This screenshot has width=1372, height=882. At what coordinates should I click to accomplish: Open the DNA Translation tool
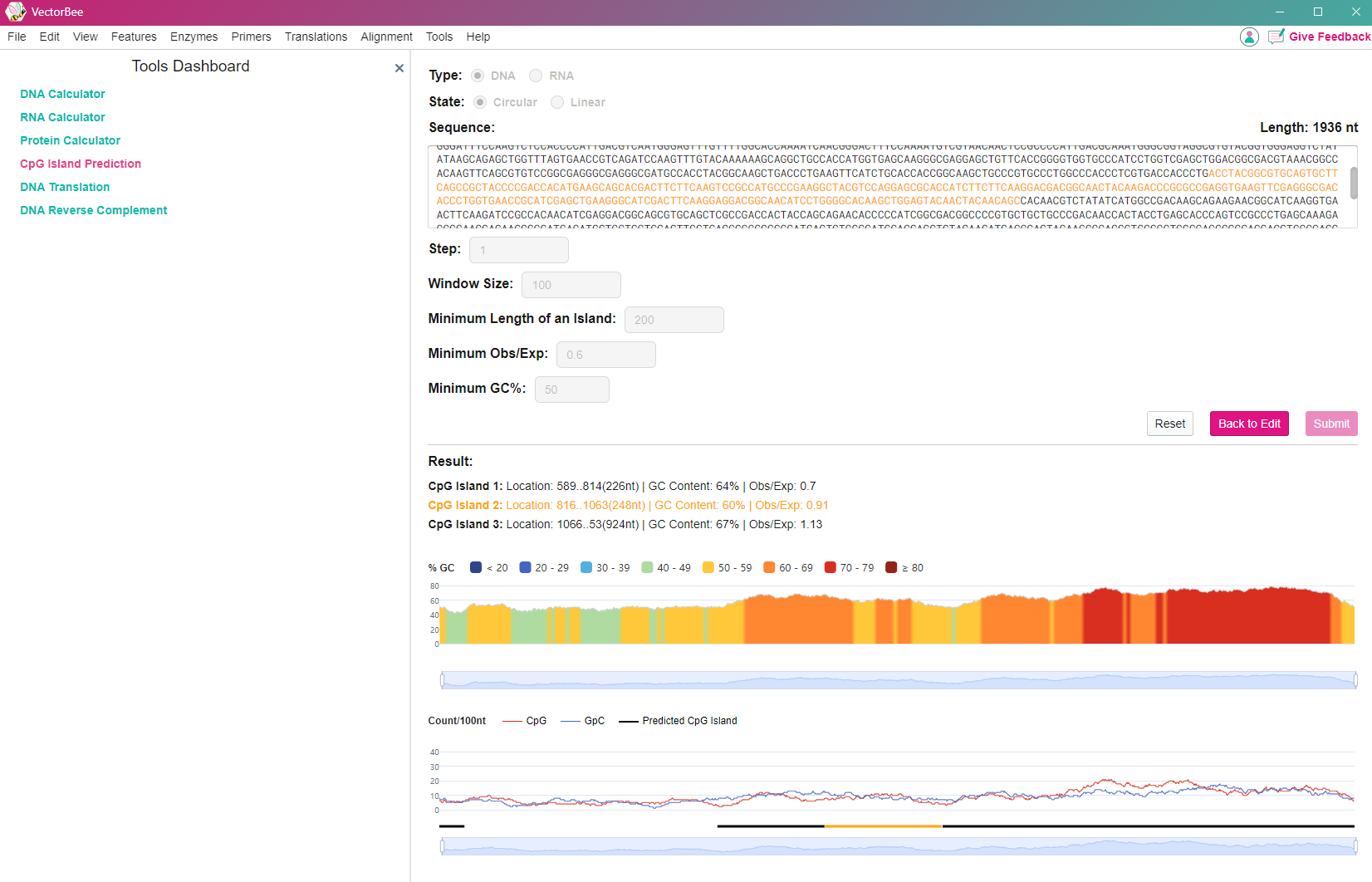coord(65,187)
